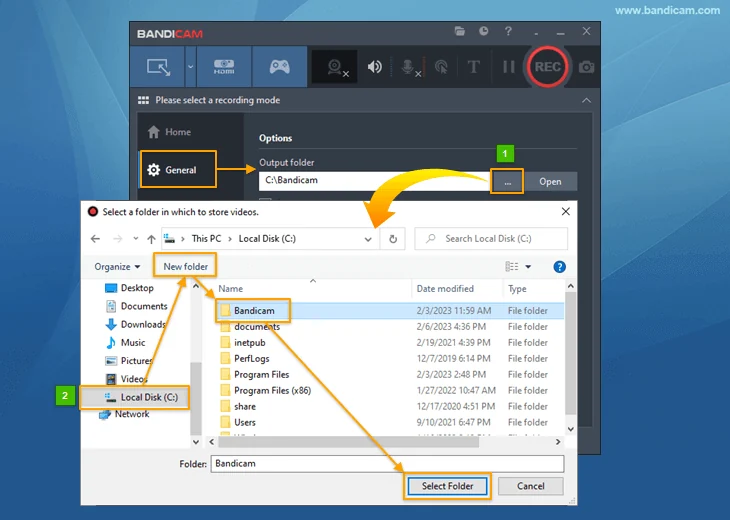This screenshot has width=730, height=520.
Task: Select the HDMI device recording mode
Action: (x=224, y=67)
